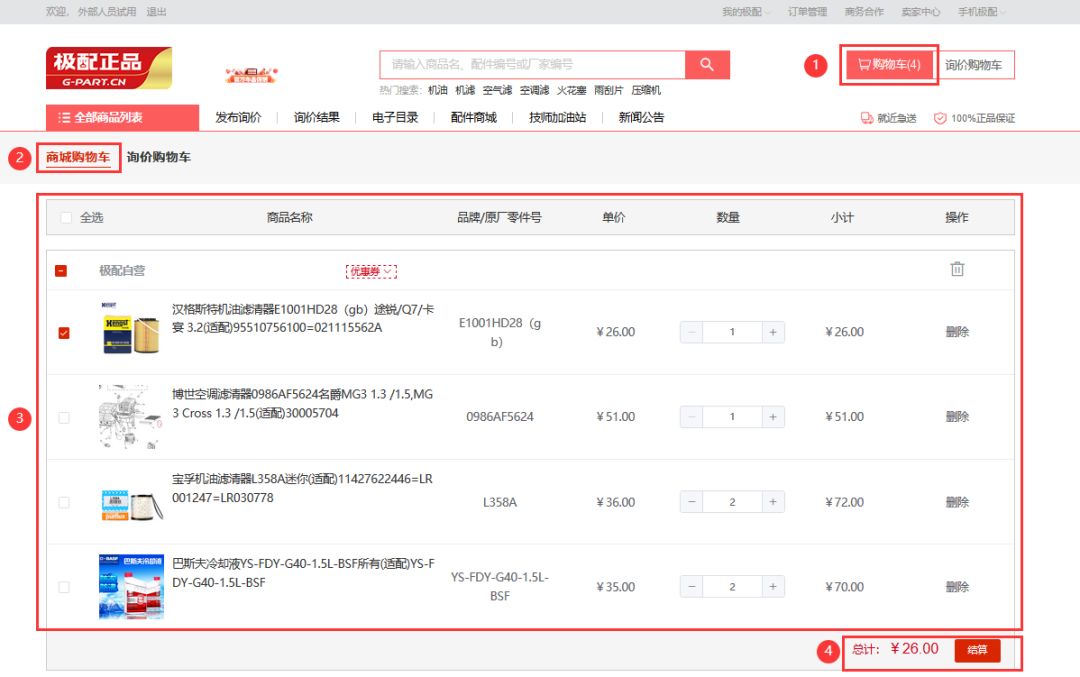The width and height of the screenshot is (1080, 677).
Task: Click 退出 logout link
Action: [156, 12]
